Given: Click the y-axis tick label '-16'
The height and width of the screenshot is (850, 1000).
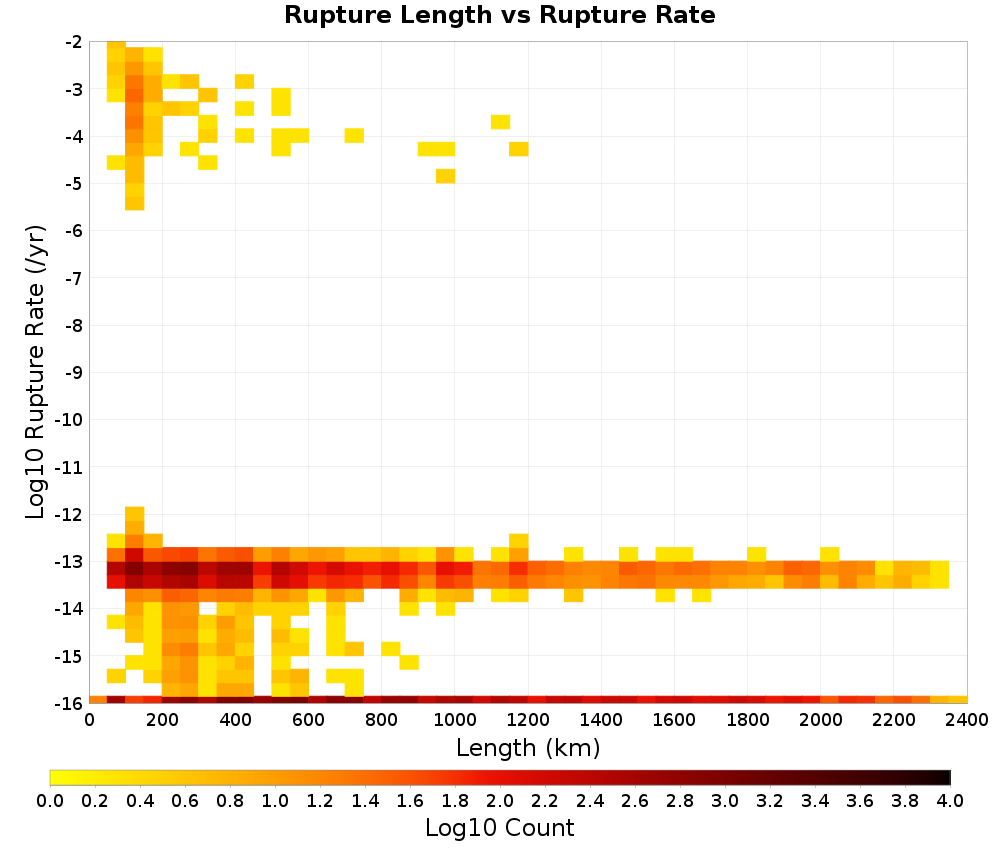Looking at the screenshot, I should (x=68, y=703).
